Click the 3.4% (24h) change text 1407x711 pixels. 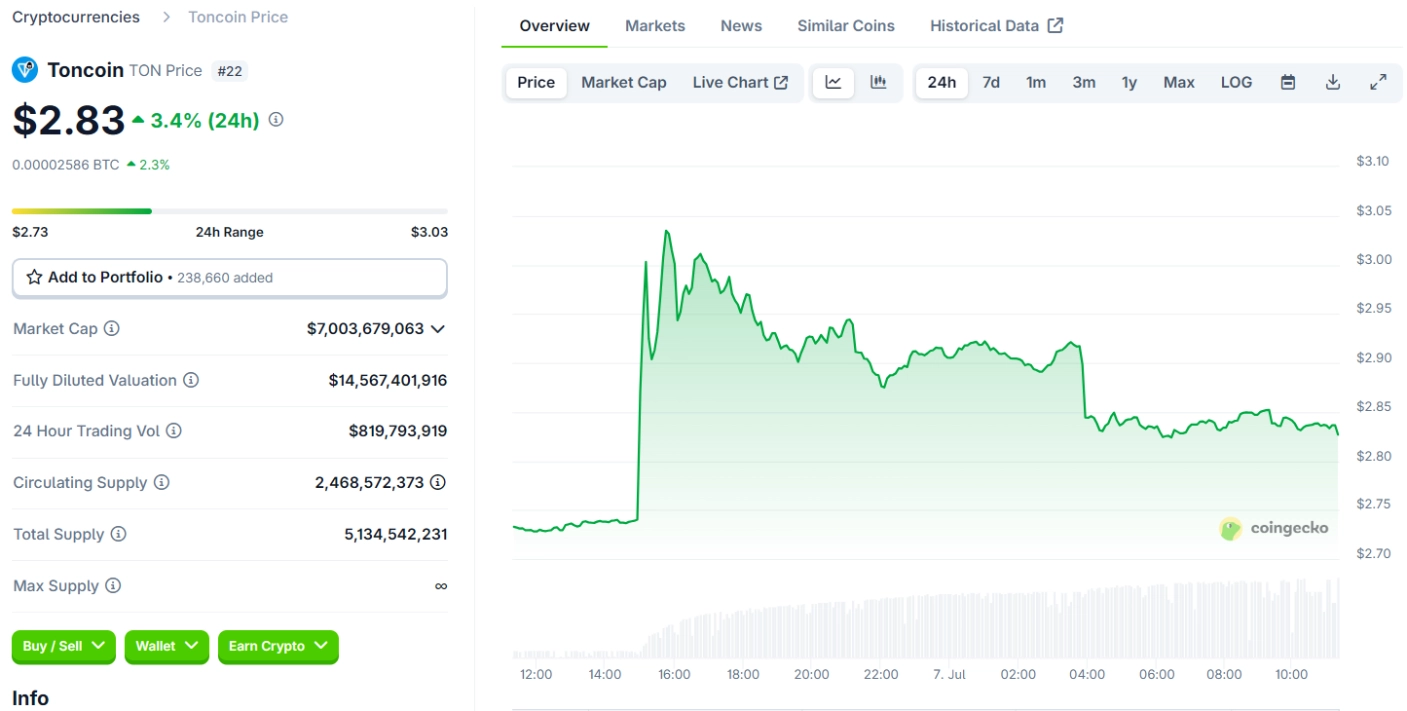pos(205,121)
